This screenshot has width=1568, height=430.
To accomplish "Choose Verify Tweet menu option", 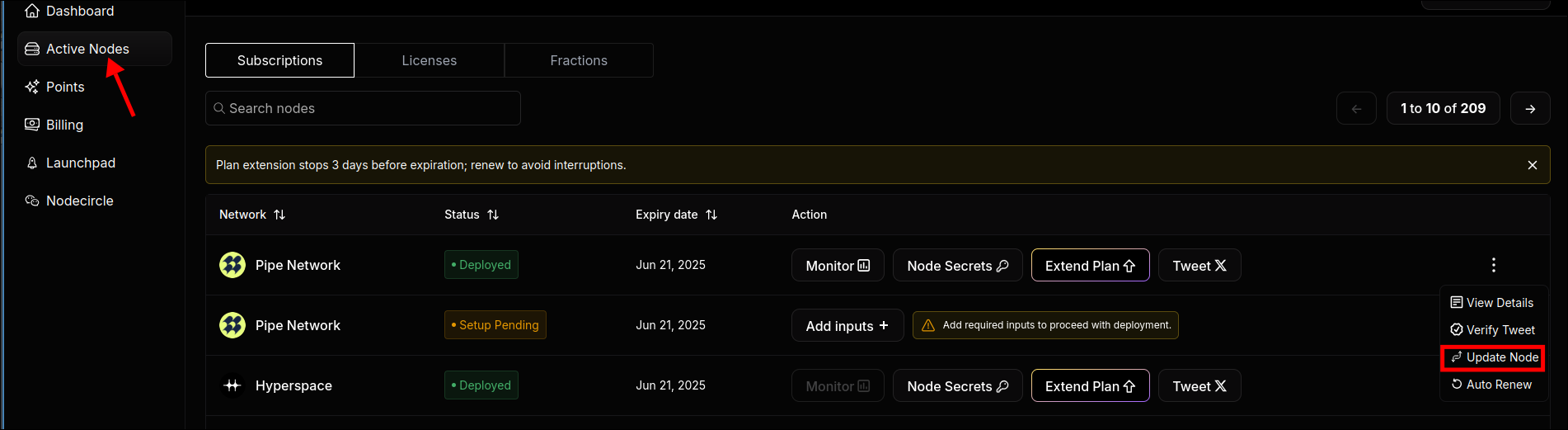I will [x=1492, y=330].
